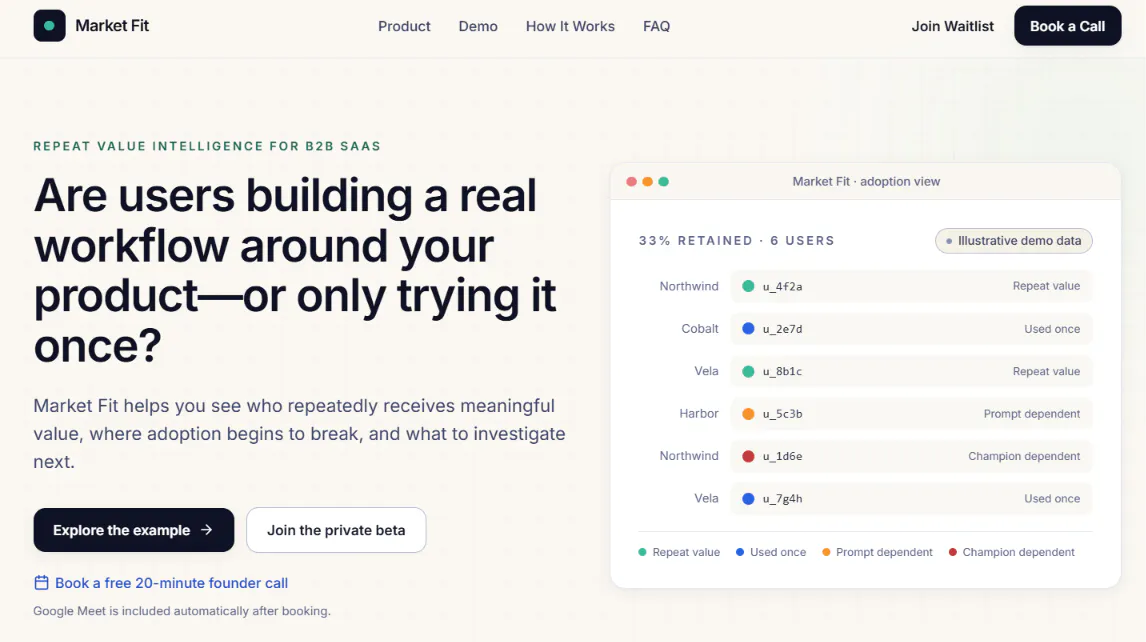Click Repeat value legend entry
The height and width of the screenshot is (642, 1146).
coord(679,552)
